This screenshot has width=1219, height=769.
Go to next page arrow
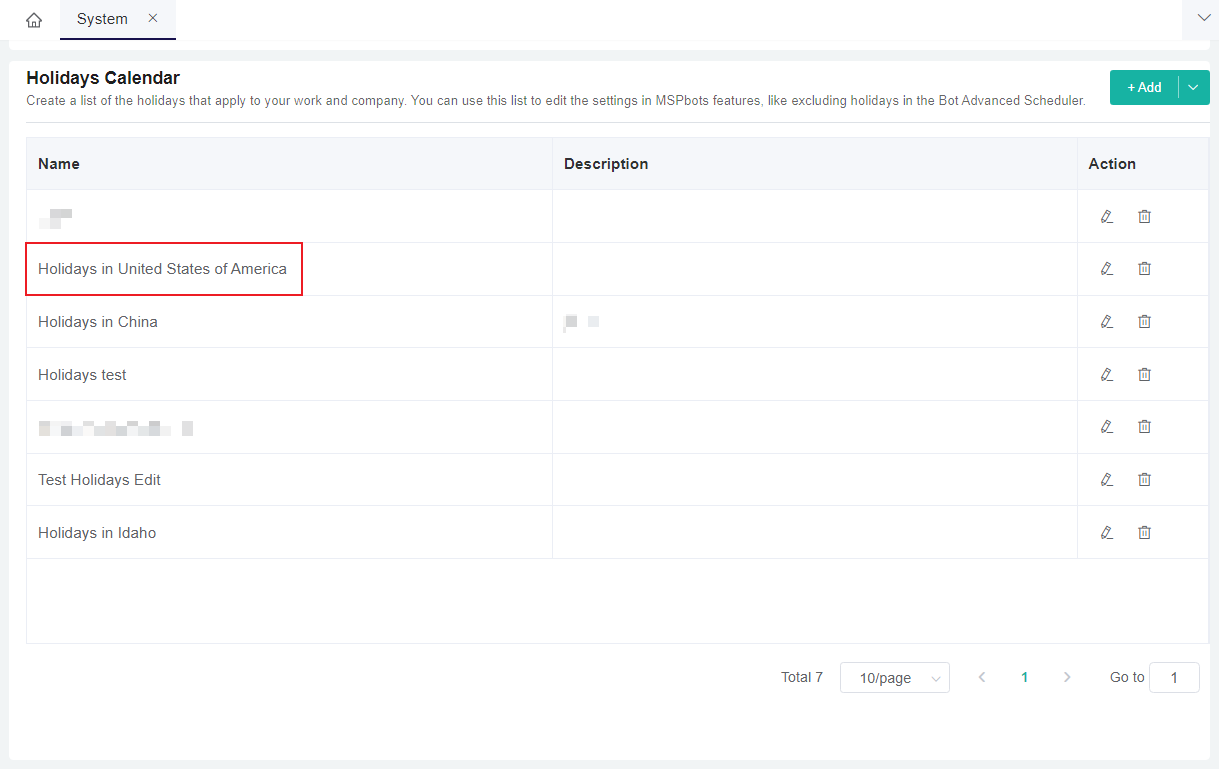pyautogui.click(x=1067, y=678)
